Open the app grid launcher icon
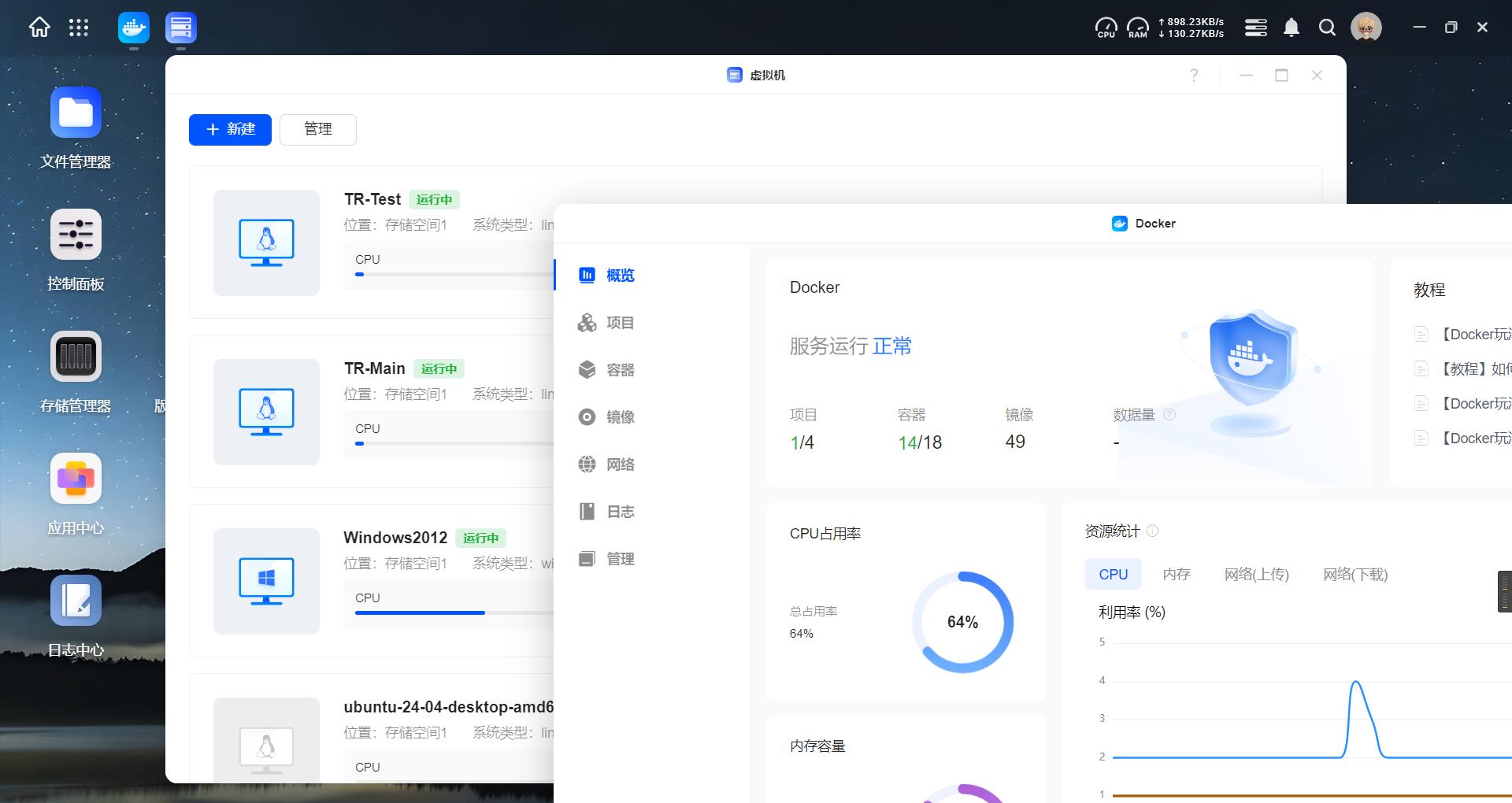This screenshot has width=1512, height=803. (x=79, y=28)
